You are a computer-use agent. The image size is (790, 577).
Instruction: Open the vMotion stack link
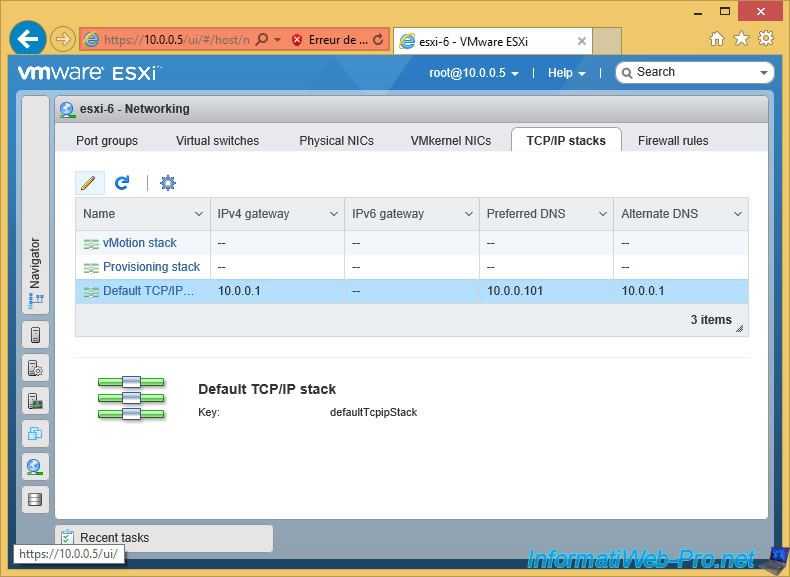[140, 243]
